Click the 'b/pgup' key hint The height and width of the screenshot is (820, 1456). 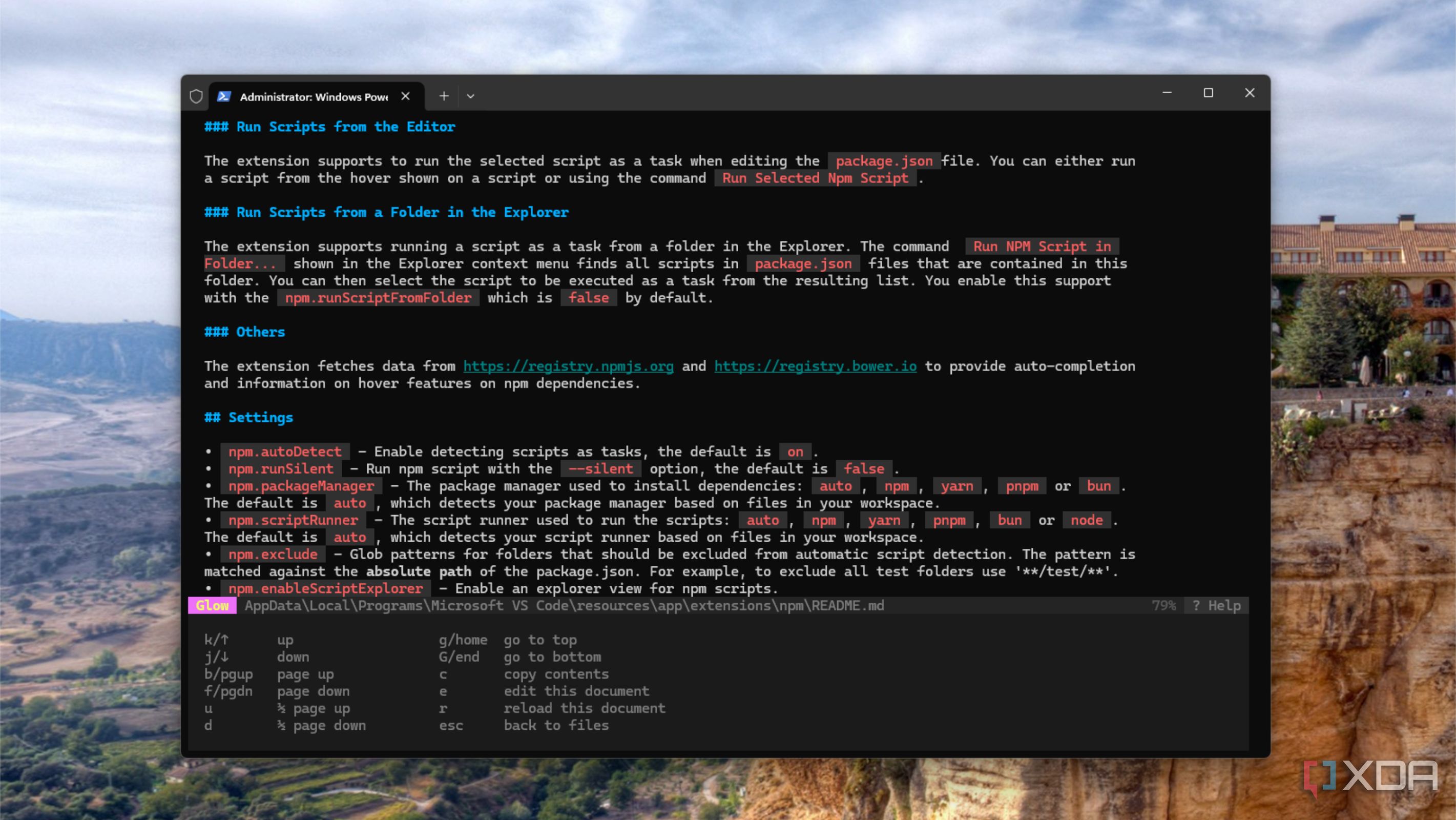[228, 674]
